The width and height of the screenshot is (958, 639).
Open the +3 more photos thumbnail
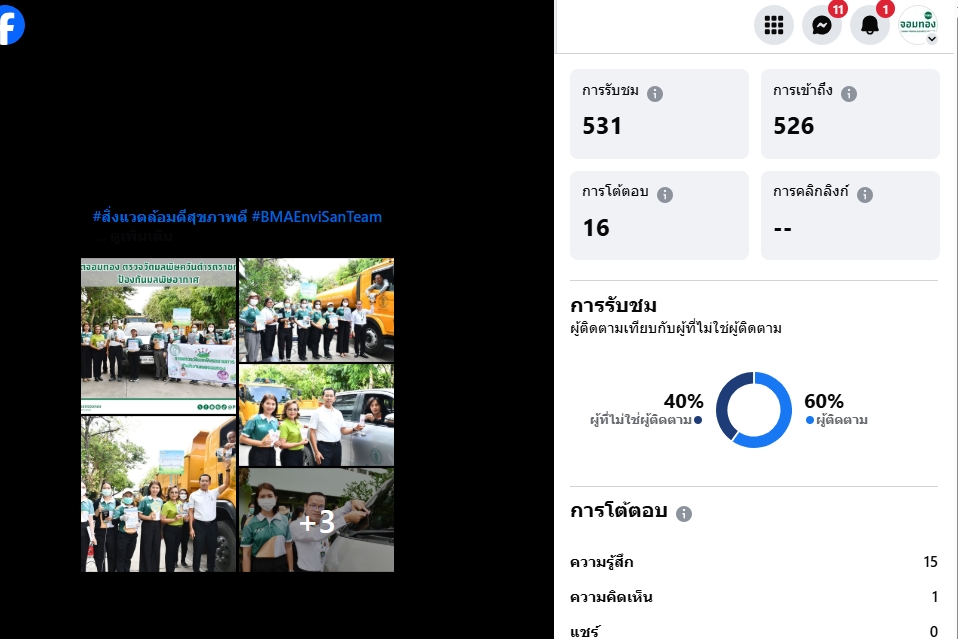[x=316, y=520]
